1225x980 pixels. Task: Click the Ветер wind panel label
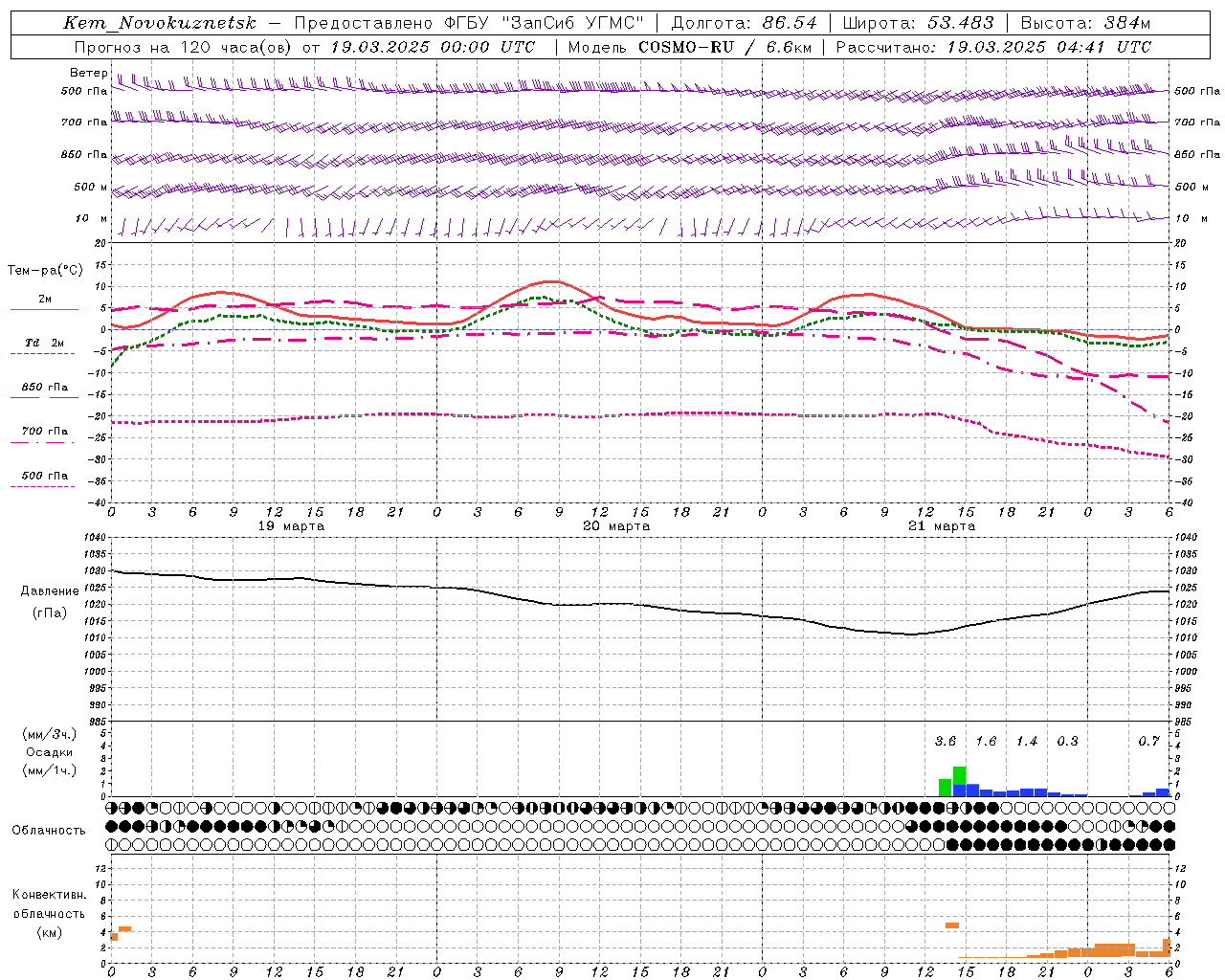pyautogui.click(x=88, y=73)
